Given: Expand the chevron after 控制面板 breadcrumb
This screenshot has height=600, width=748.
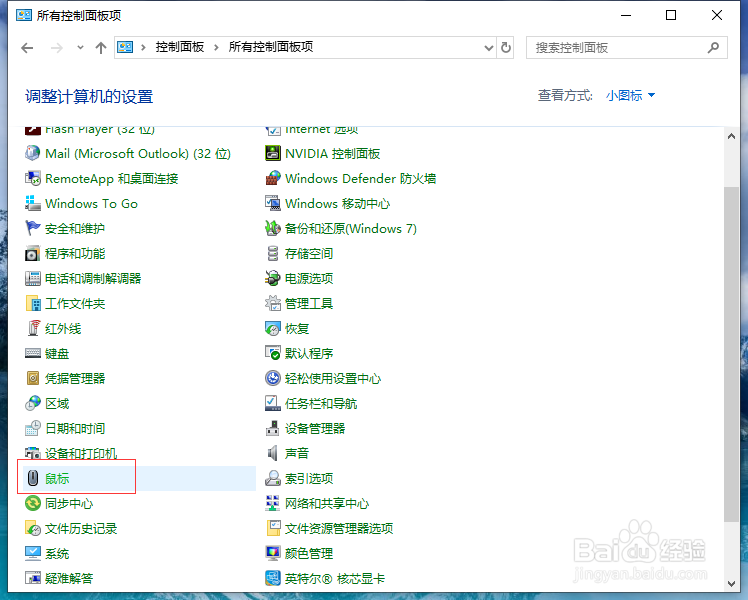Looking at the screenshot, I should pos(216,47).
